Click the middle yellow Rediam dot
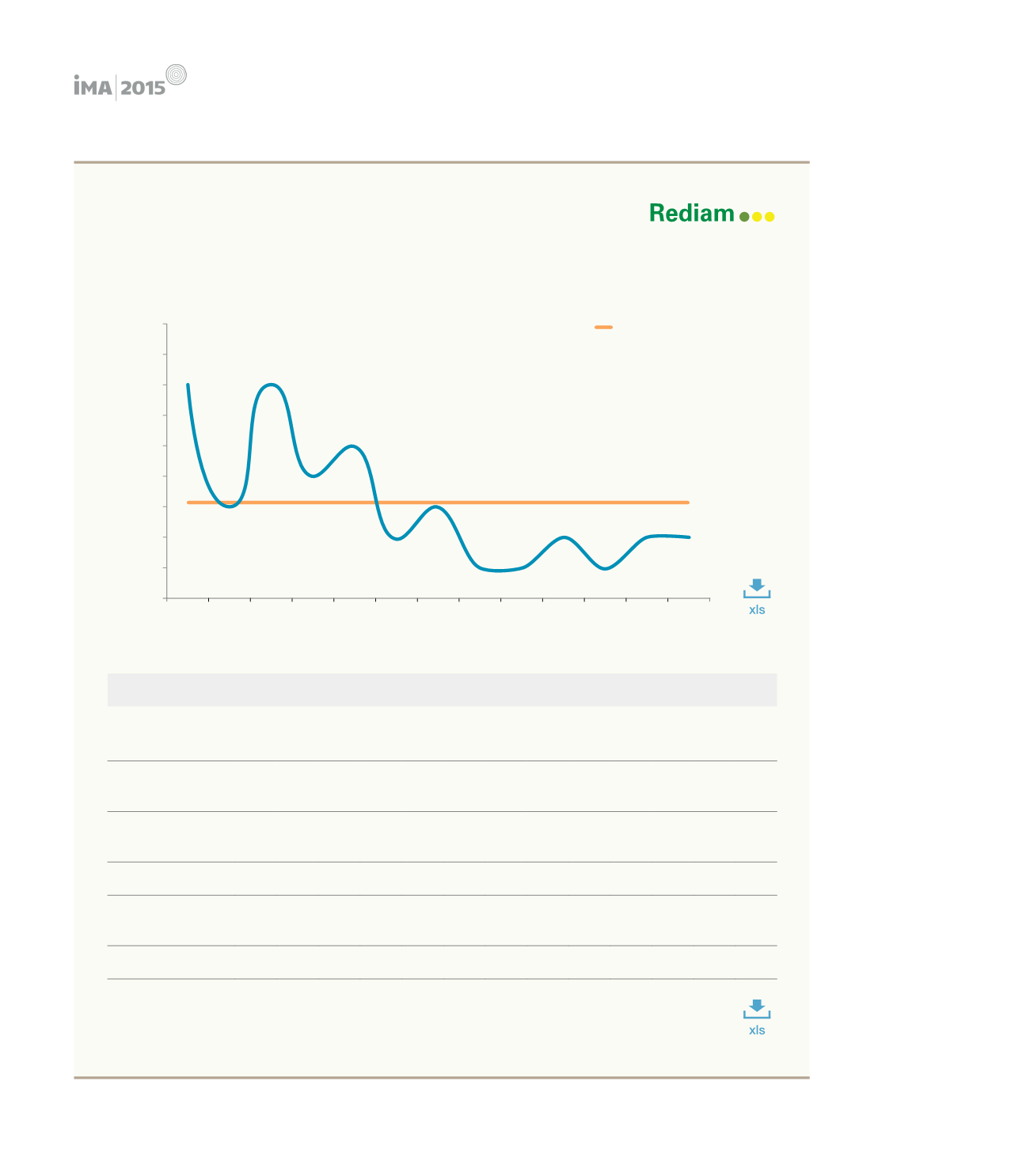 point(757,217)
